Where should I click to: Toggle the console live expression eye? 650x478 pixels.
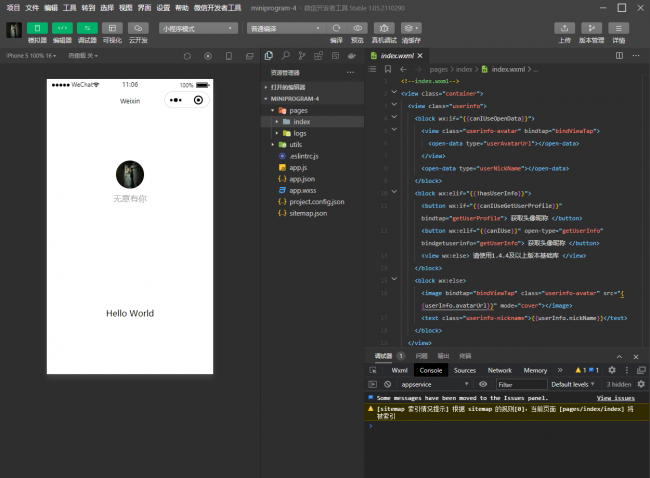tap(483, 384)
